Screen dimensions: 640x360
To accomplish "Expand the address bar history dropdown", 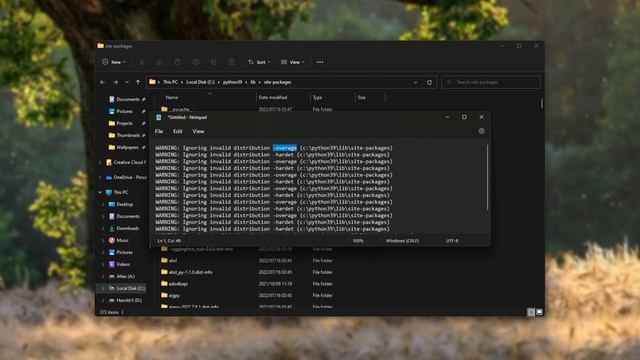I will click(415, 82).
